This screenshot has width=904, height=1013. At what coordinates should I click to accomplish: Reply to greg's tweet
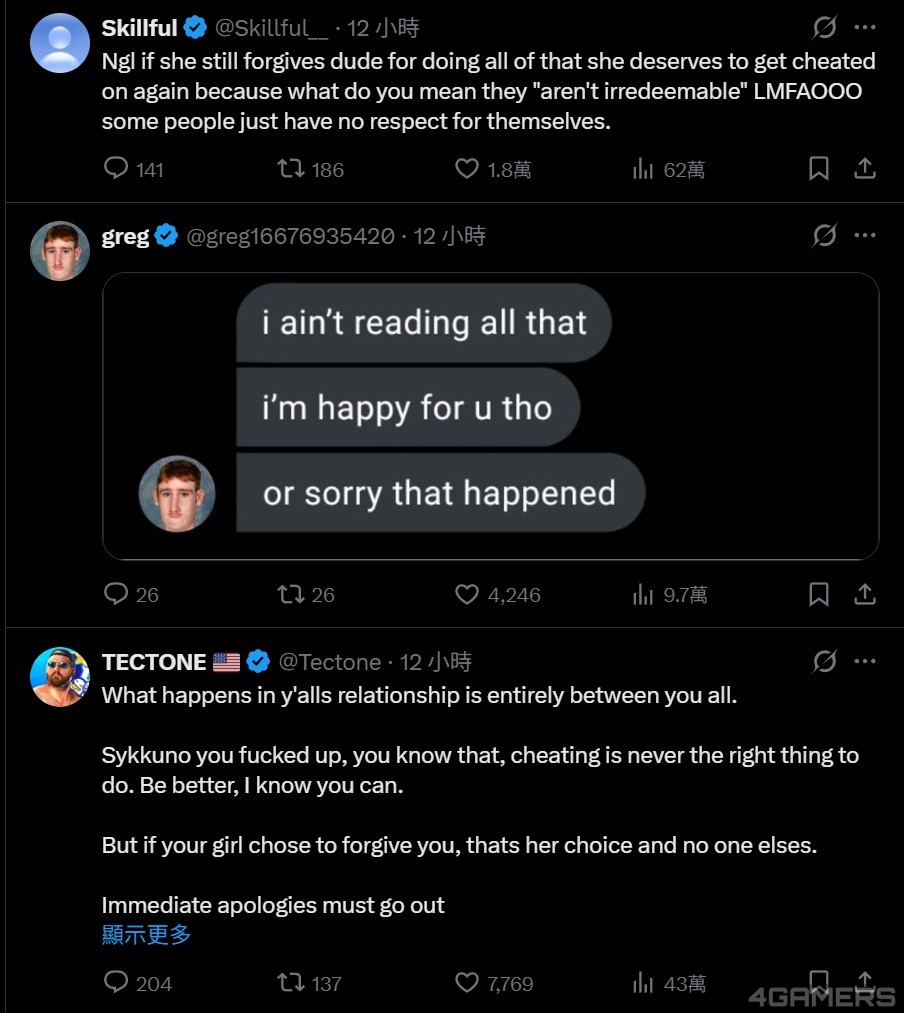pyautogui.click(x=117, y=594)
